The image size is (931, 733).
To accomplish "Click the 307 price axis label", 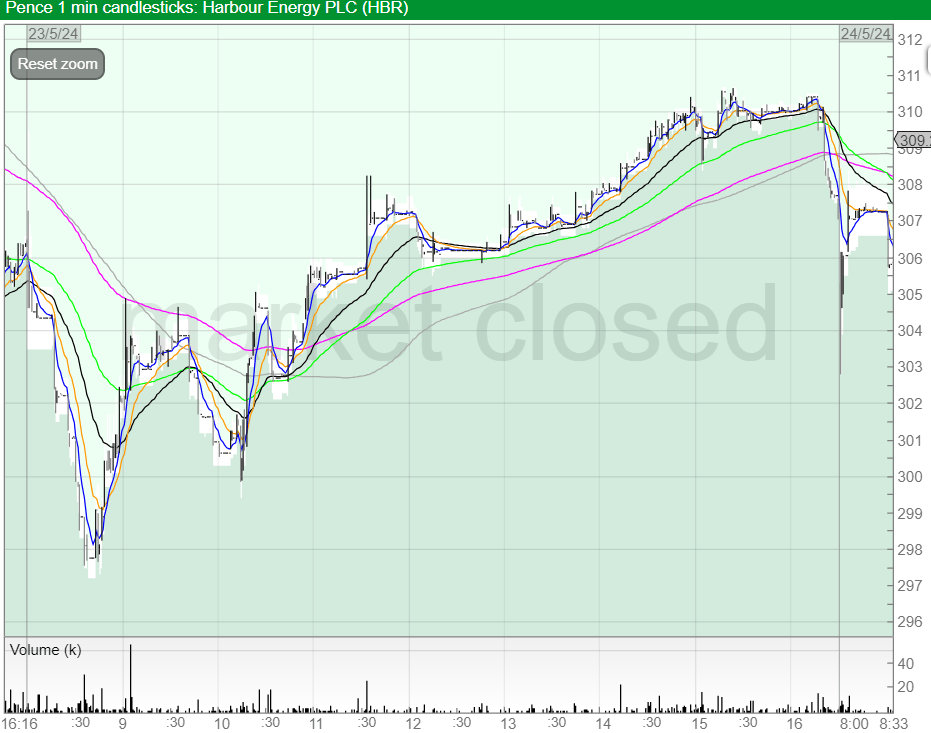I will 910,221.
